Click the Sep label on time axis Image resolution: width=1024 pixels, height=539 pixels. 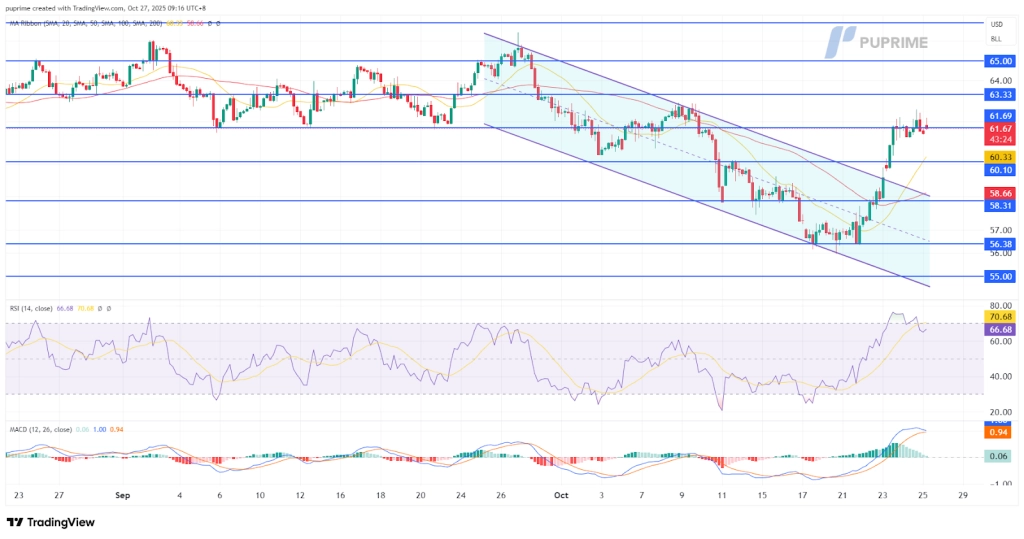pyautogui.click(x=123, y=495)
